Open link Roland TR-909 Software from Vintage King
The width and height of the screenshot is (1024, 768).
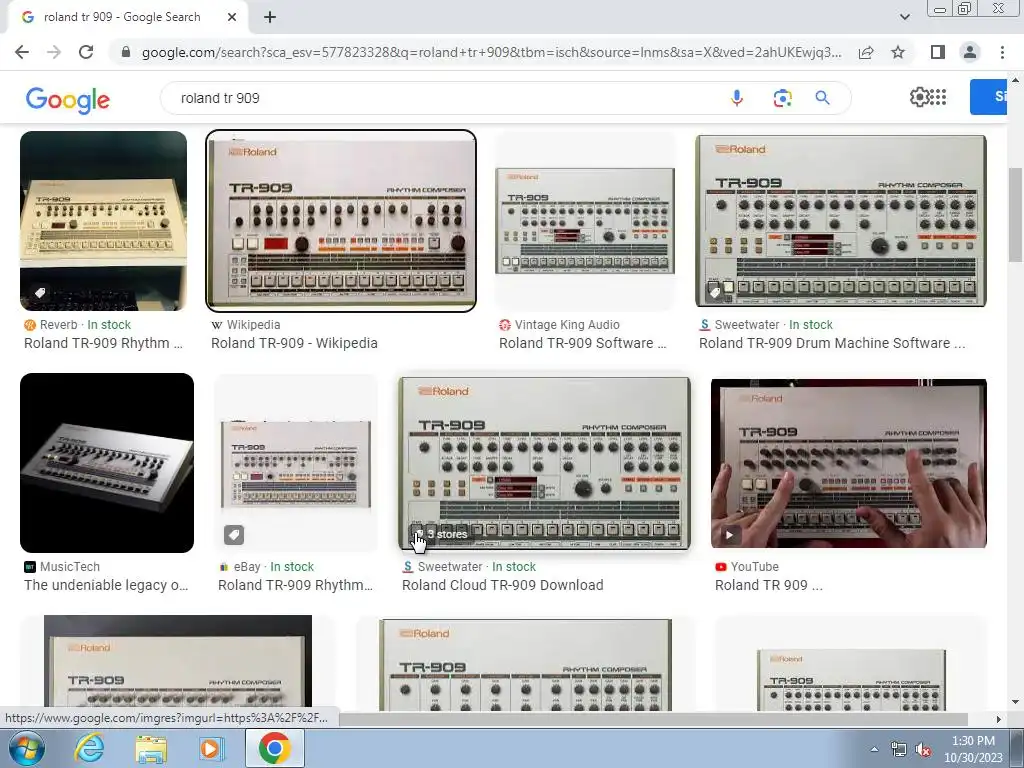583,343
